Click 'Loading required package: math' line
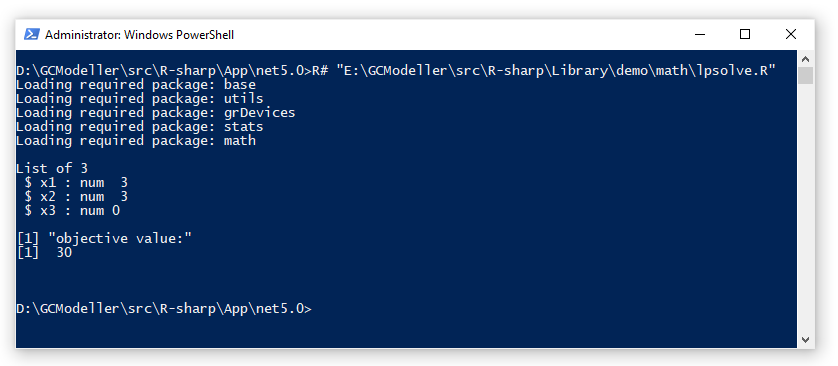Image resolution: width=838 pixels, height=366 pixels. pyautogui.click(x=136, y=141)
